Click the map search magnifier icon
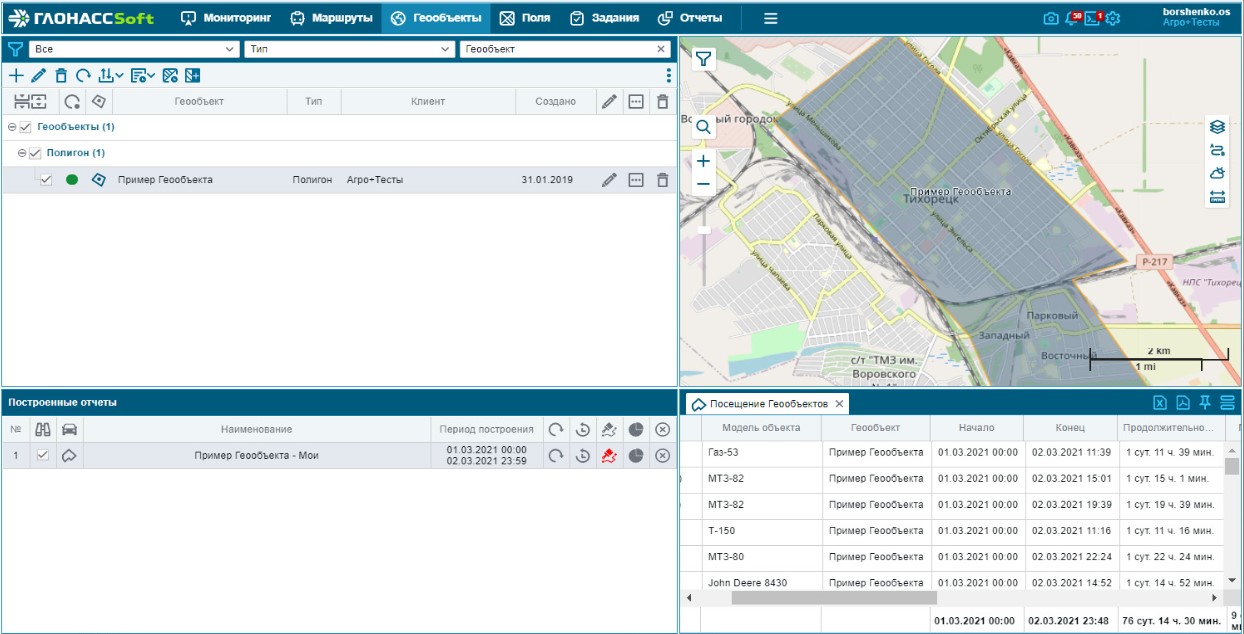1244x634 pixels. (x=704, y=127)
